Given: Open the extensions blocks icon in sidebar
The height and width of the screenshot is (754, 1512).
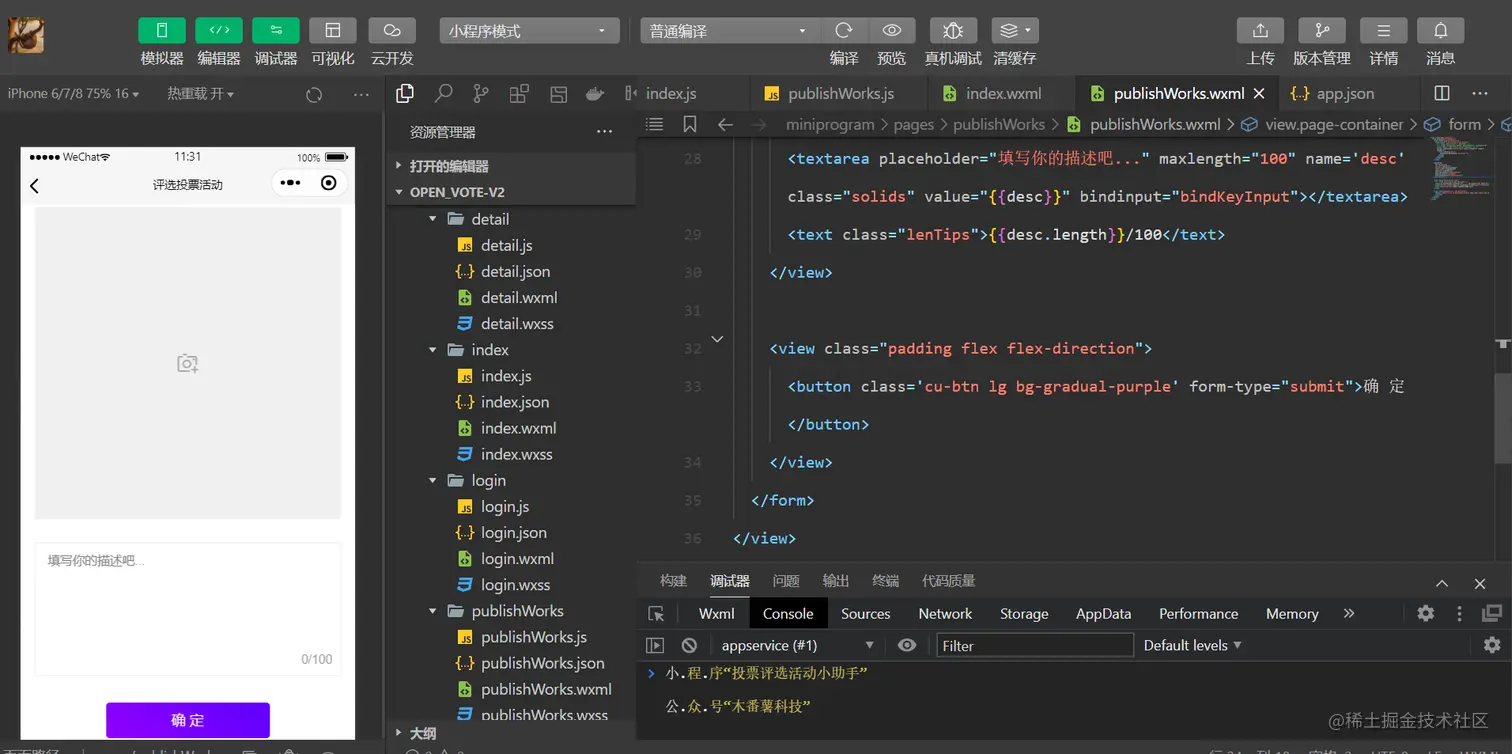Looking at the screenshot, I should [x=519, y=94].
